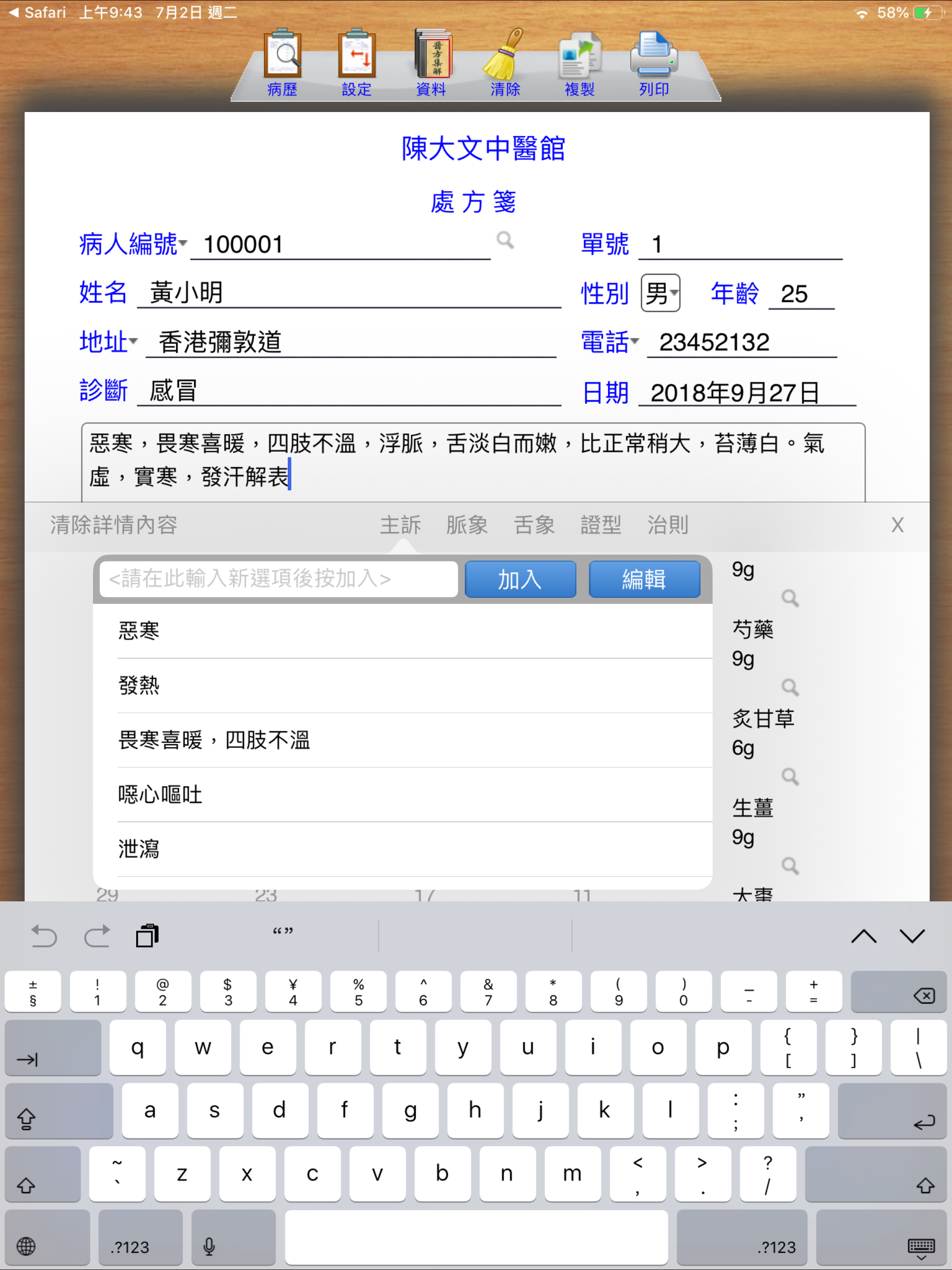Tap the search magnifier beside patient number
952x1270 pixels.
[505, 240]
